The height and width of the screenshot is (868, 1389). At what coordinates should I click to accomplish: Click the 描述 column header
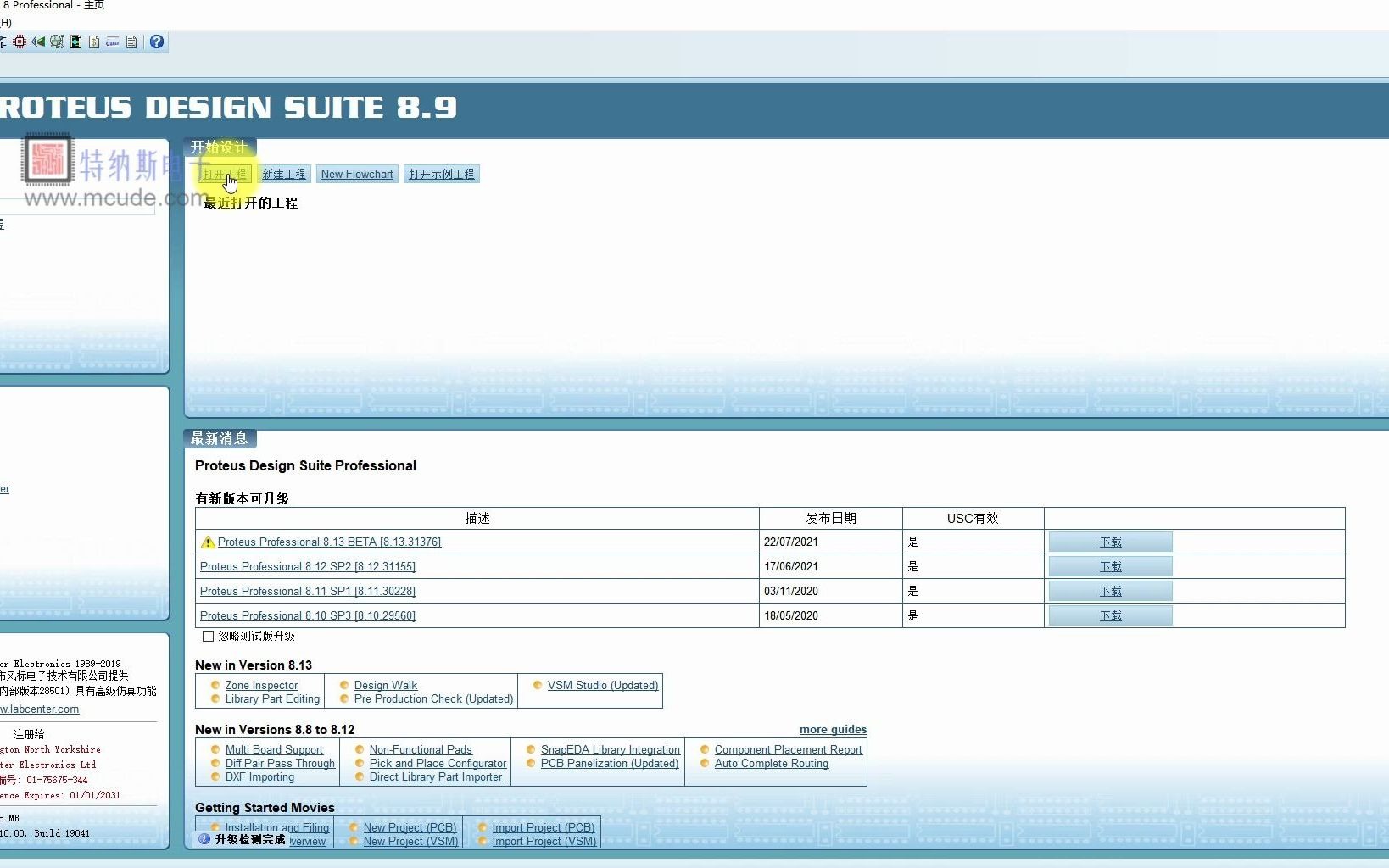point(477,518)
